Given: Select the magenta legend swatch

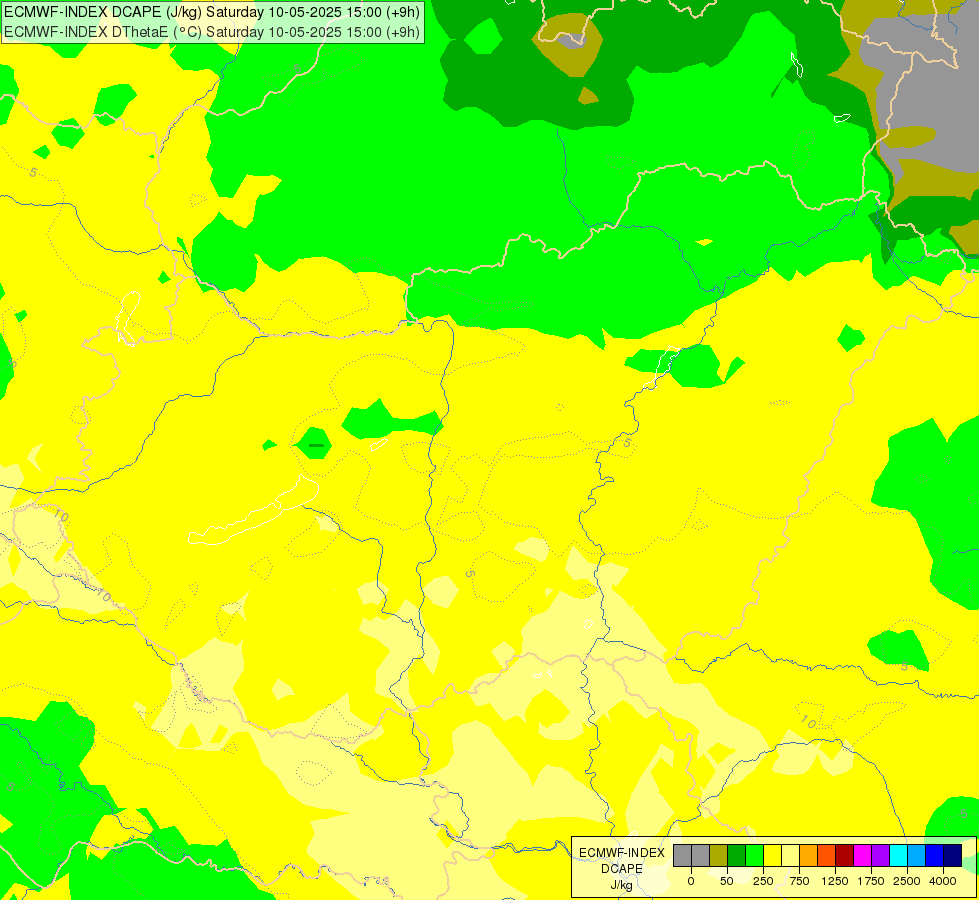Looking at the screenshot, I should [x=863, y=856].
